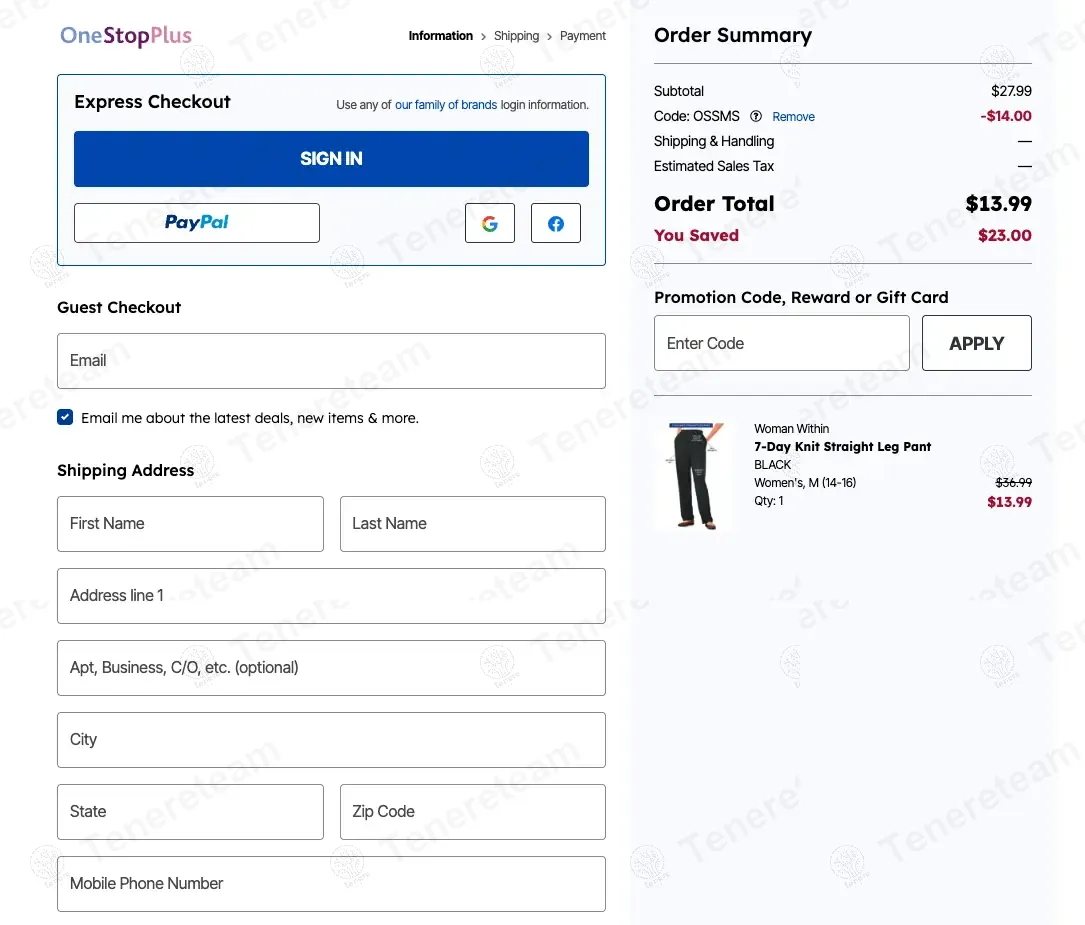
Task: Pay with the PayPal button
Action: pos(197,223)
